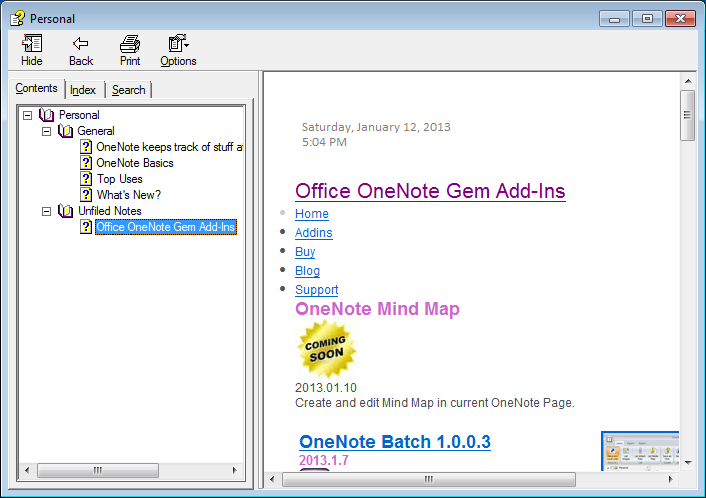Viewport: 706px width, 498px height.
Task: Click the Unfiled Notes book icon
Action: pyautogui.click(x=65, y=211)
